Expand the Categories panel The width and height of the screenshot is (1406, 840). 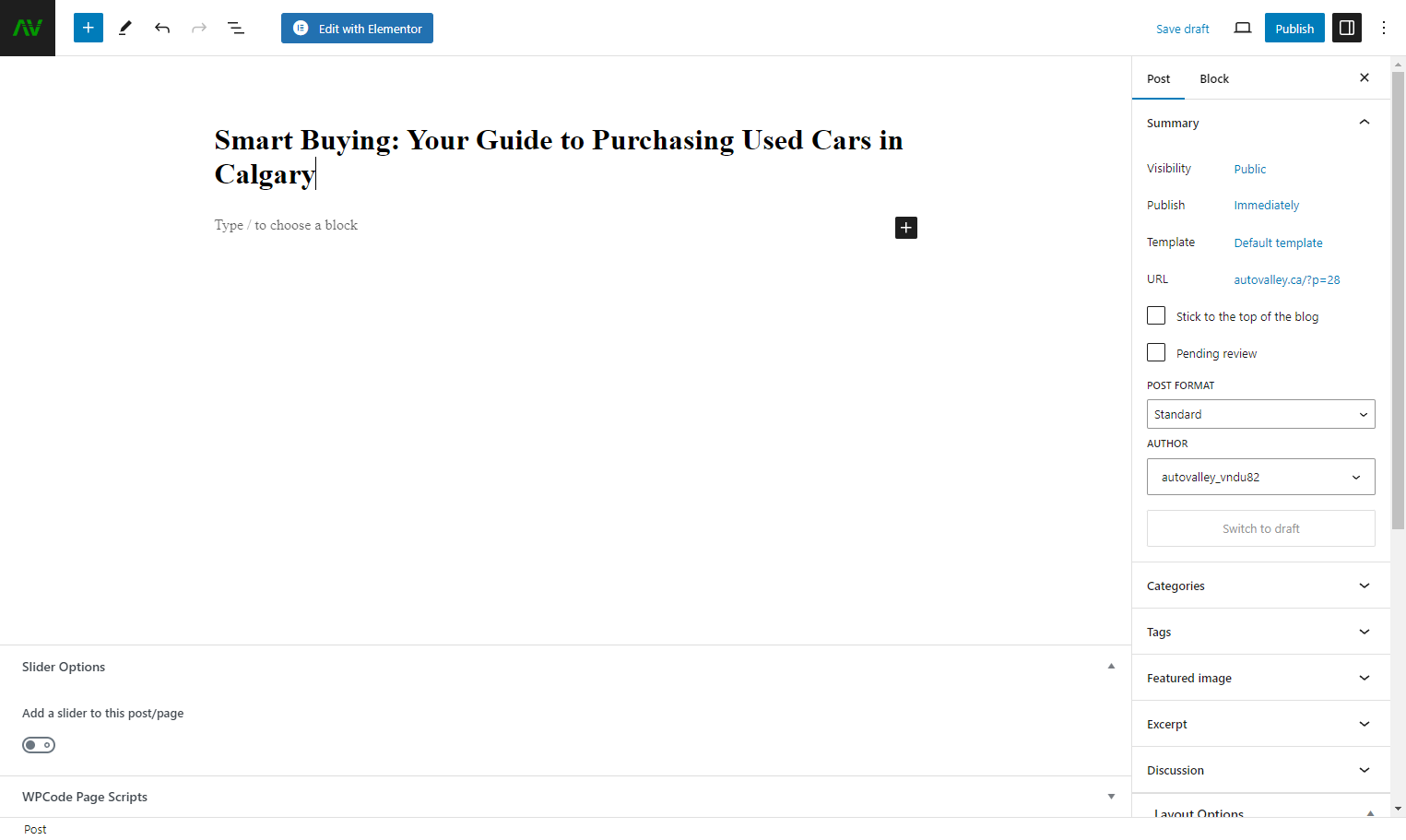(1261, 586)
